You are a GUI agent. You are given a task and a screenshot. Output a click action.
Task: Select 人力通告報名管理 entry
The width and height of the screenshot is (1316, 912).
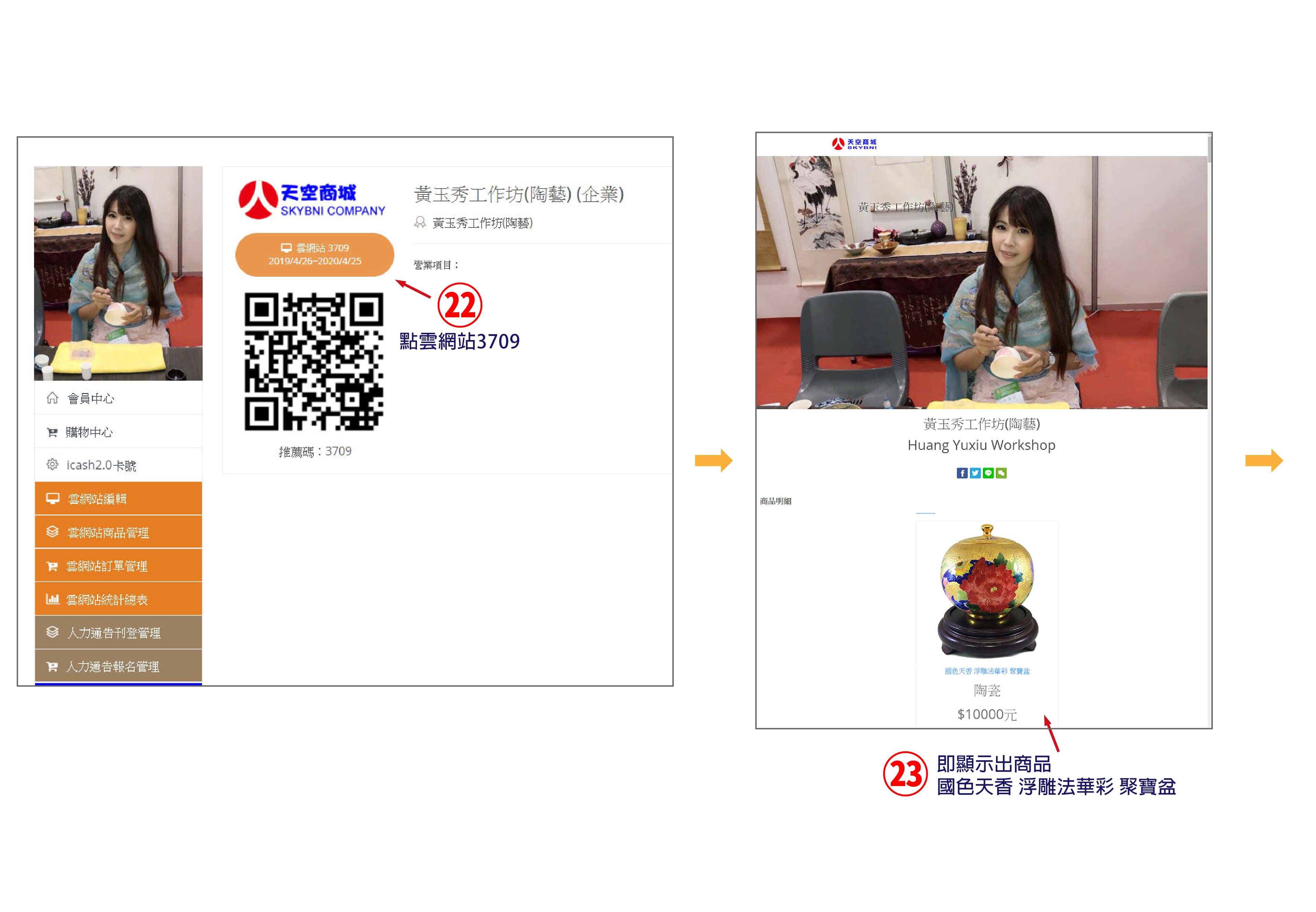[118, 666]
